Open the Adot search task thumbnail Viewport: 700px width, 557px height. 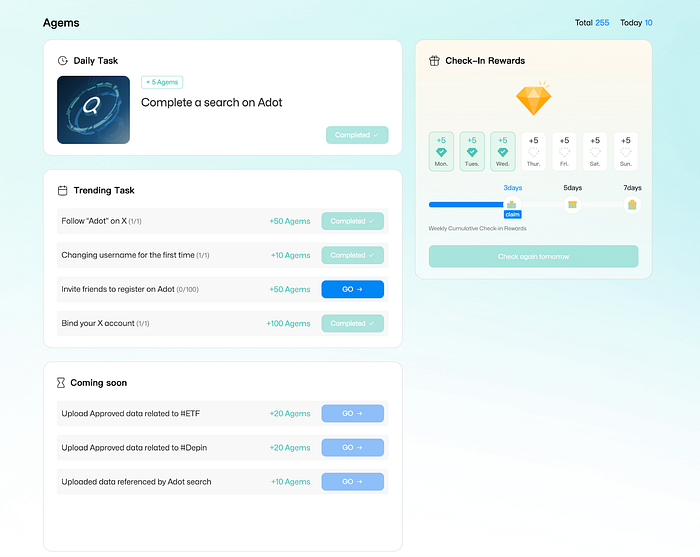(93, 110)
